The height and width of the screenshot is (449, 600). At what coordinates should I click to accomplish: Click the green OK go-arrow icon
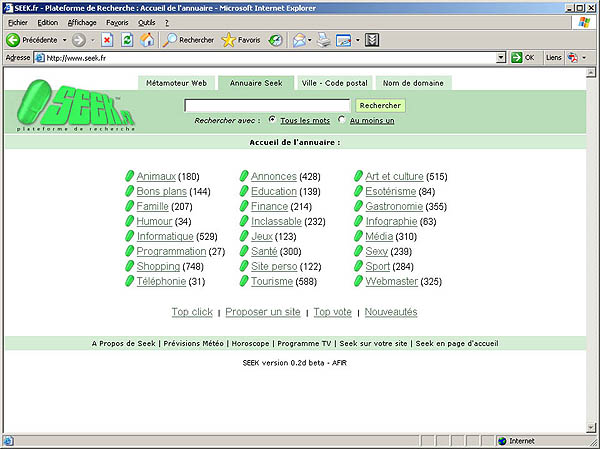[517, 58]
